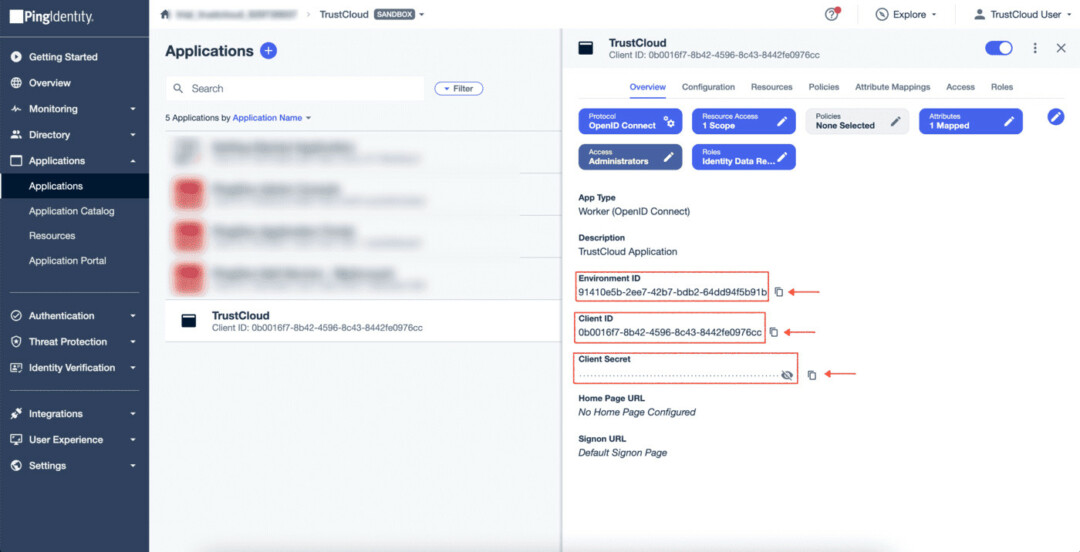Reveal Client Secret with eye icon
Viewport: 1080px width, 552px height.
(787, 375)
